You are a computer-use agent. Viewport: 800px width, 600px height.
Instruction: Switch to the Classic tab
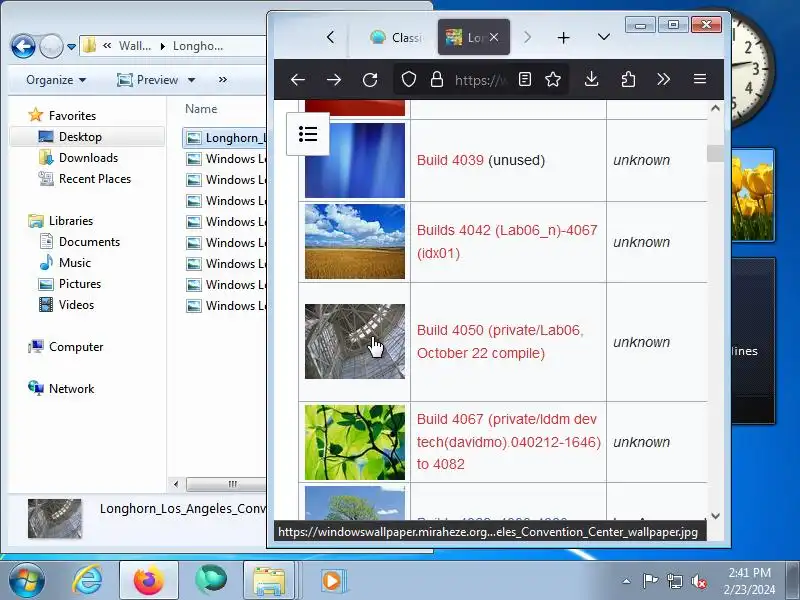click(x=395, y=37)
